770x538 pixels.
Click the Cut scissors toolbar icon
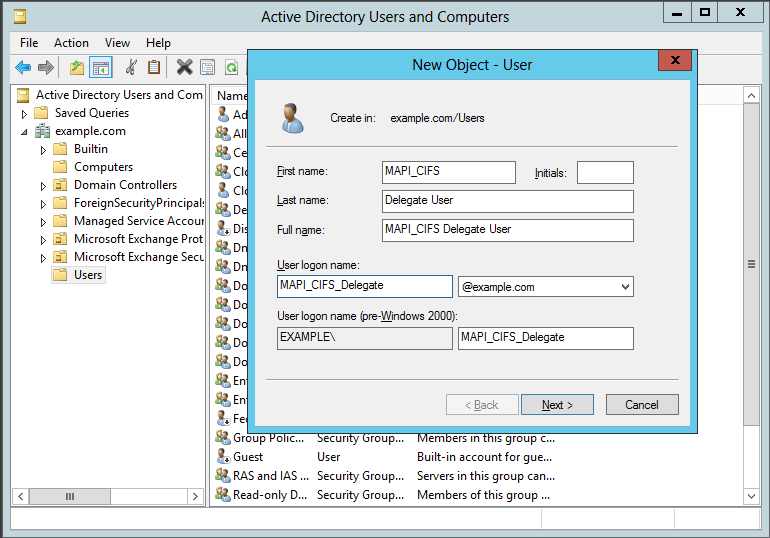click(x=131, y=67)
